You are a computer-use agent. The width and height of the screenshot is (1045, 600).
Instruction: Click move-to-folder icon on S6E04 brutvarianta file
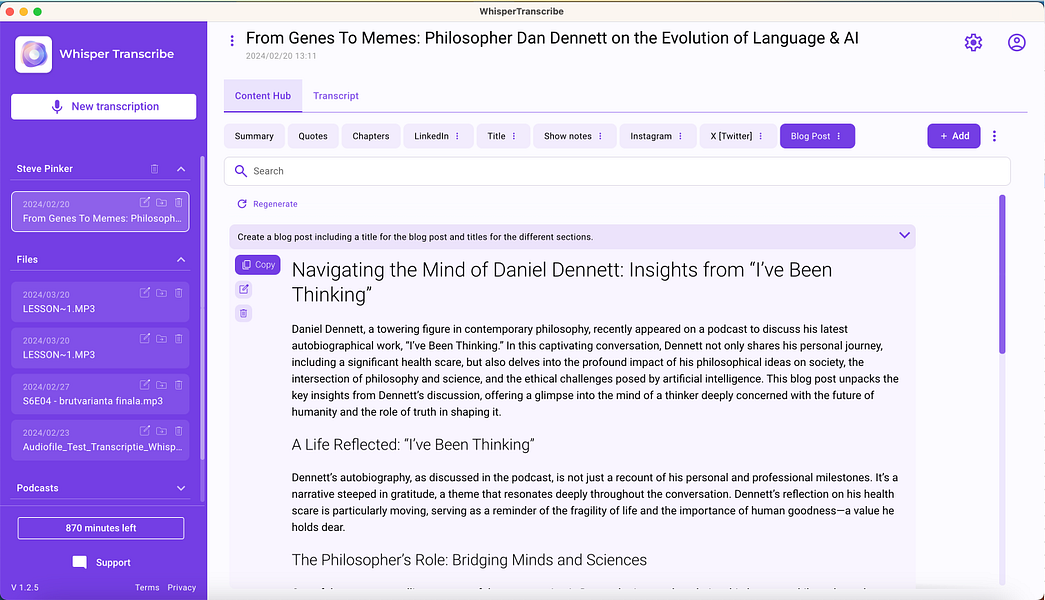(x=161, y=385)
